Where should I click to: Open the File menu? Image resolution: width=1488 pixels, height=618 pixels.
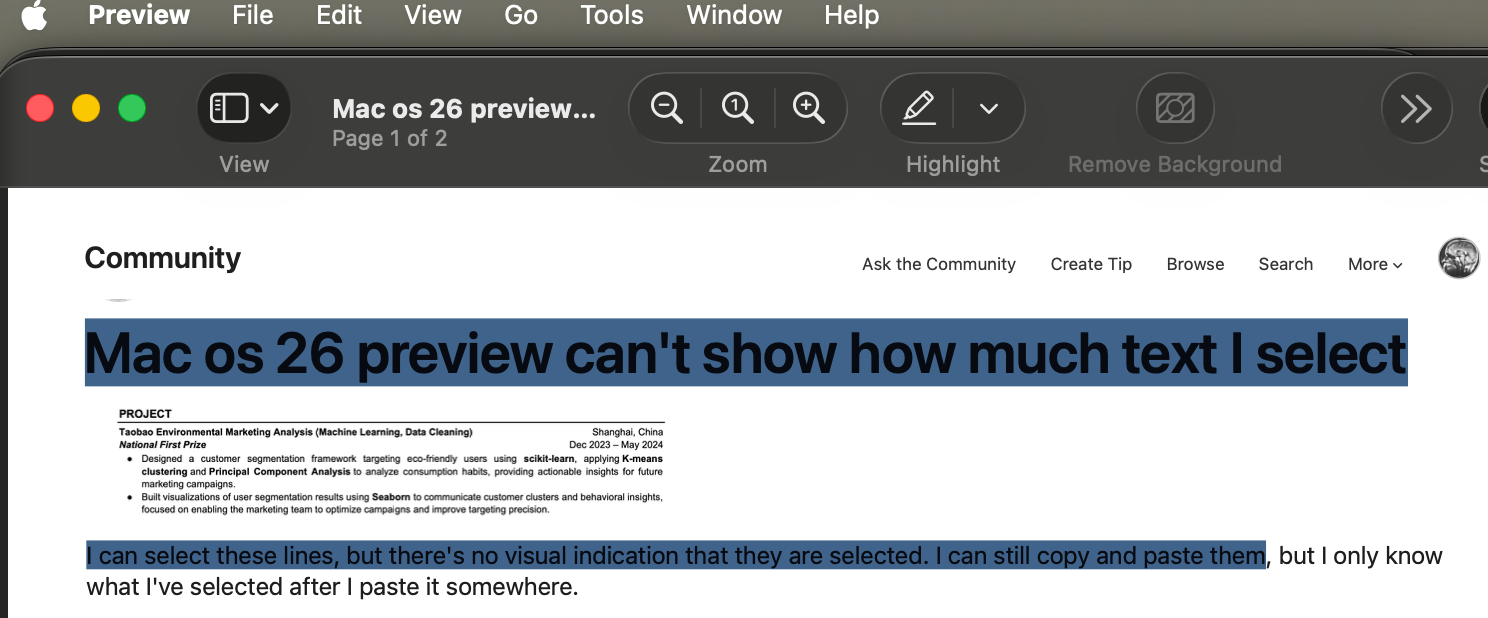252,15
